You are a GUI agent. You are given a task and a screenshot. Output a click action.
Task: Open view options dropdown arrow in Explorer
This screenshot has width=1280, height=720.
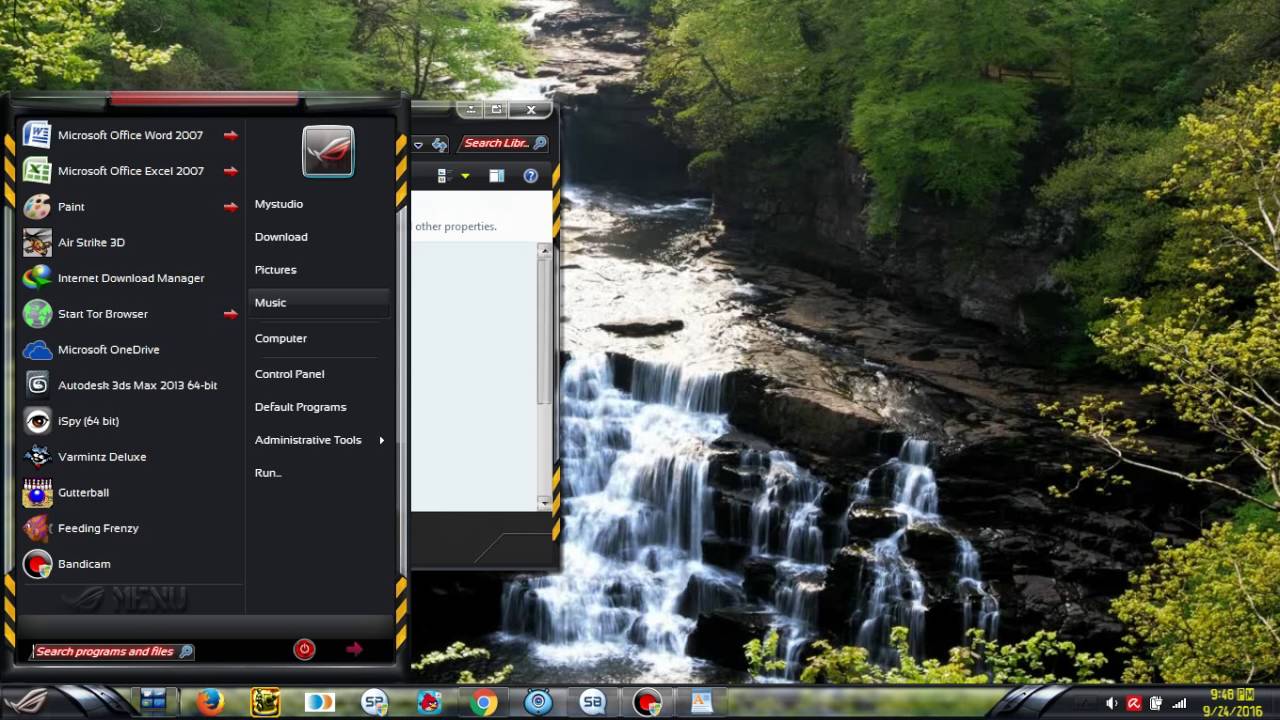465,176
